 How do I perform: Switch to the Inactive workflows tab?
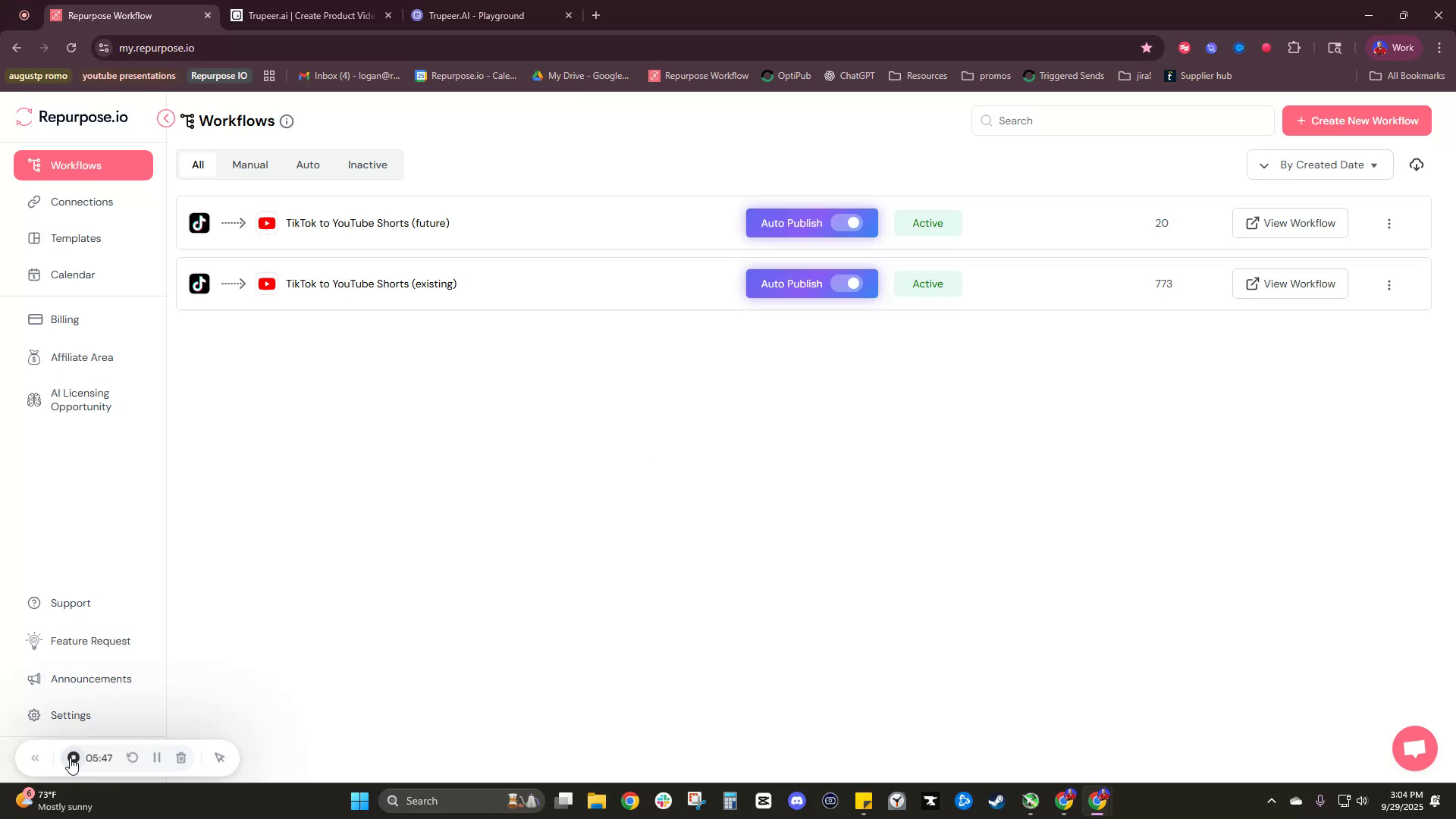[x=367, y=165]
